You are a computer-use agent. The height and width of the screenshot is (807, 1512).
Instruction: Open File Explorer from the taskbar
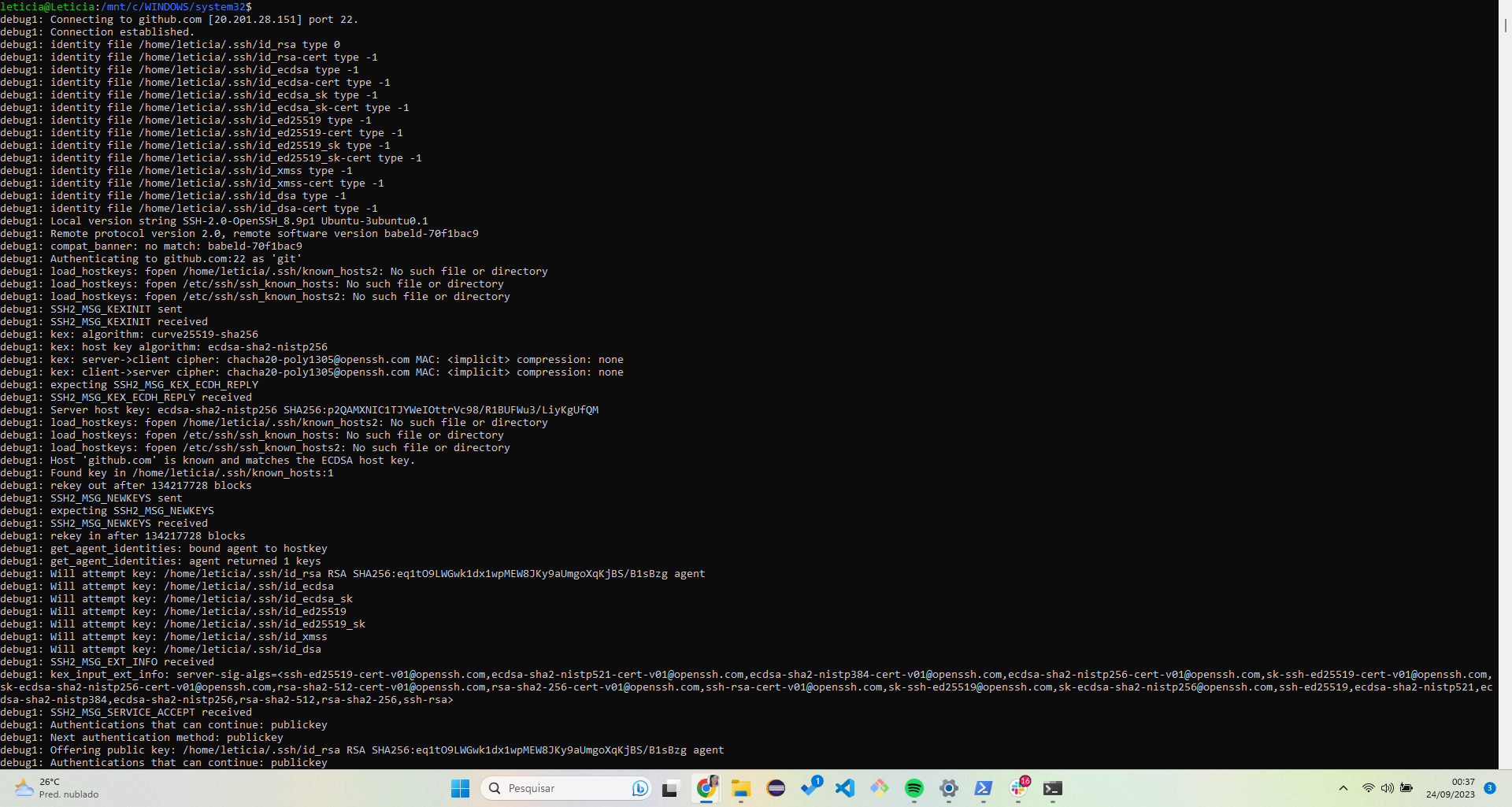click(740, 788)
